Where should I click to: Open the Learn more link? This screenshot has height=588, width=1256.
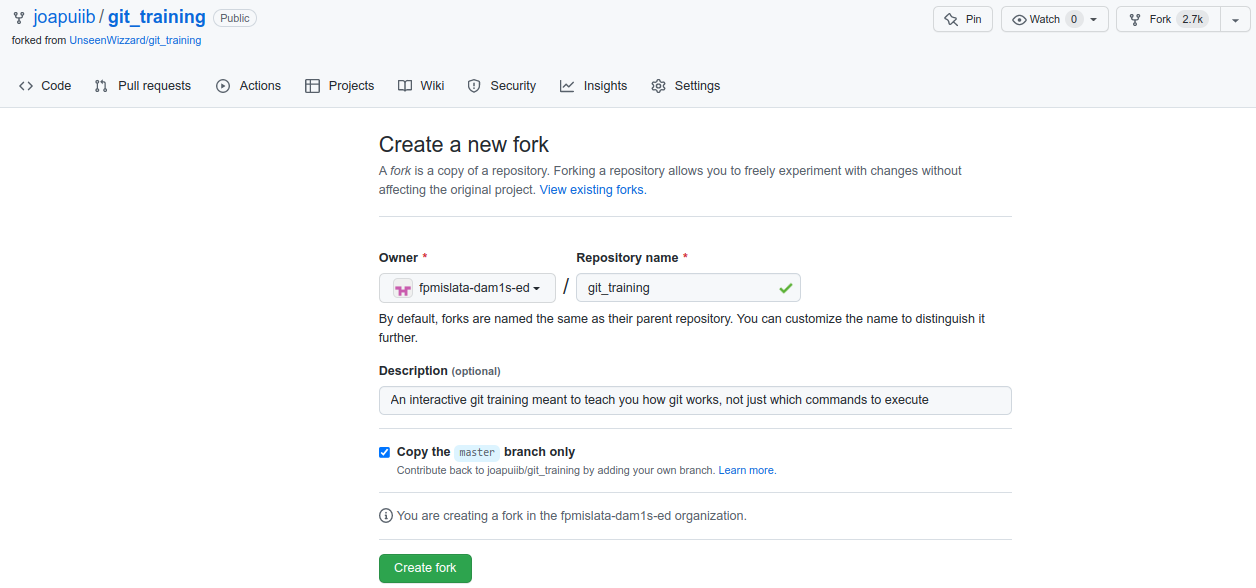[746, 470]
